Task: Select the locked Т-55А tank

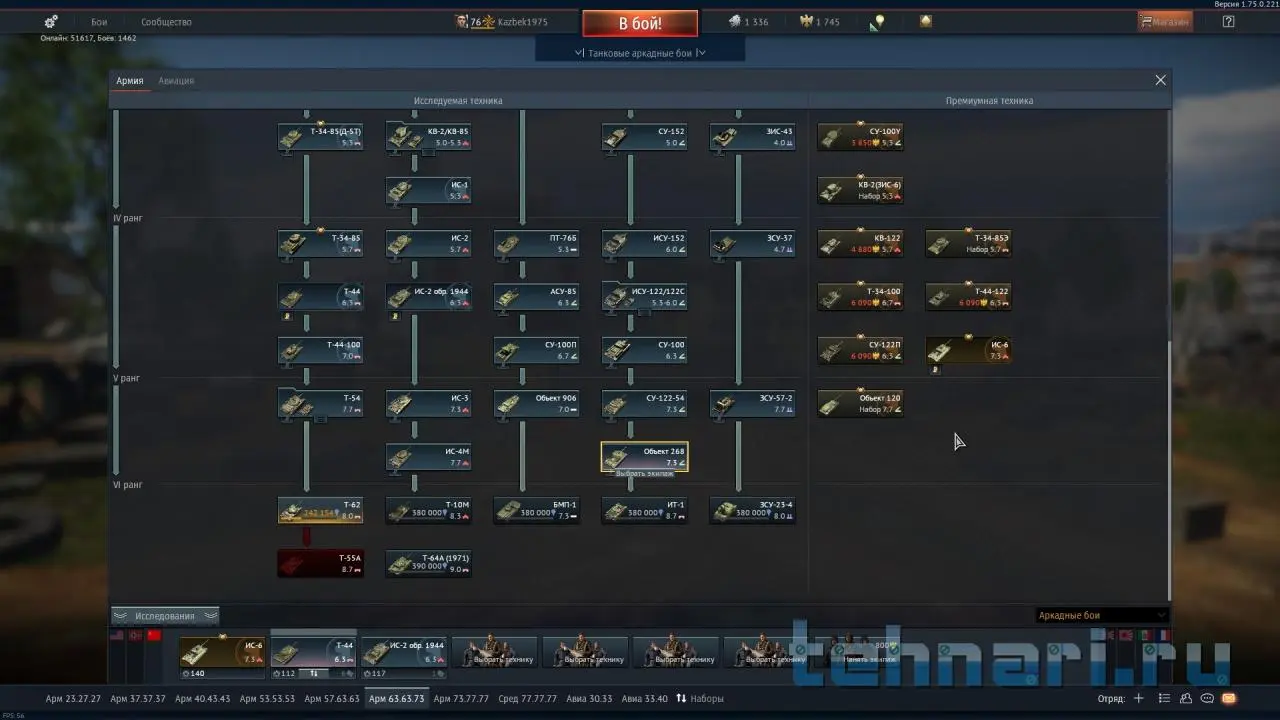Action: pyautogui.click(x=320, y=564)
